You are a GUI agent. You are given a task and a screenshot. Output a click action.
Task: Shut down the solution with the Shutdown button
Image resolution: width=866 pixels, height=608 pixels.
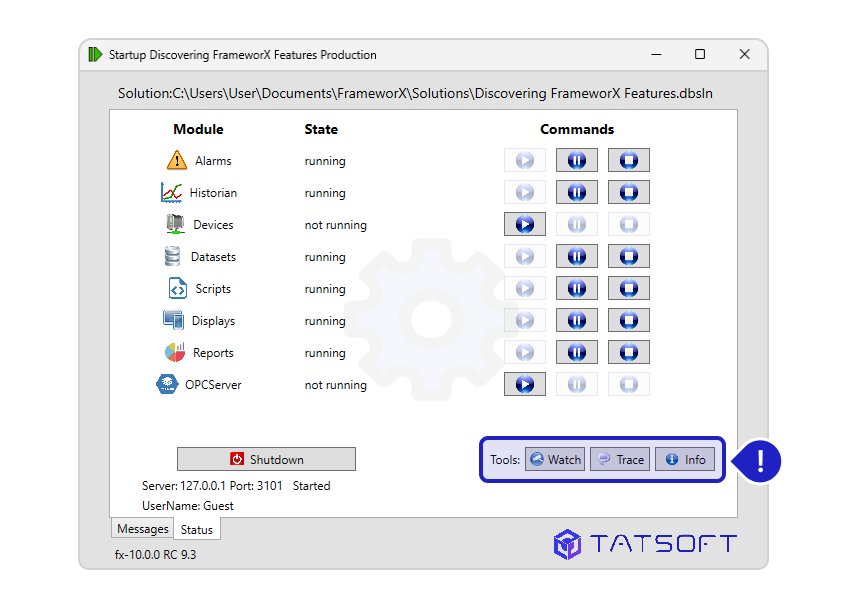(x=266, y=459)
